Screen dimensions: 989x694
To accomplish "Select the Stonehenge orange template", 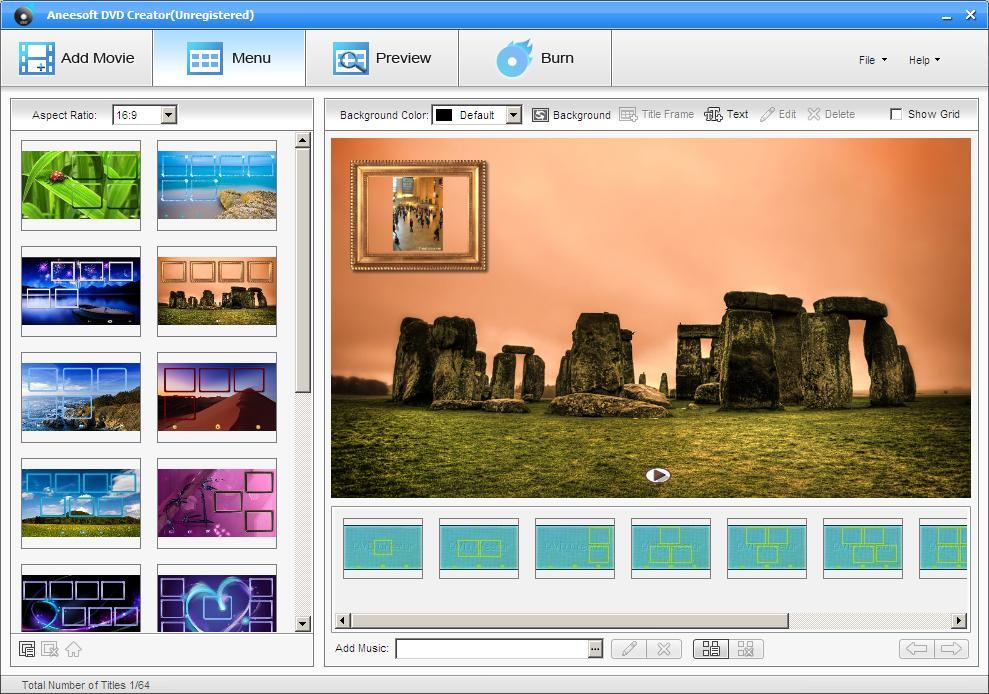I will [x=217, y=291].
